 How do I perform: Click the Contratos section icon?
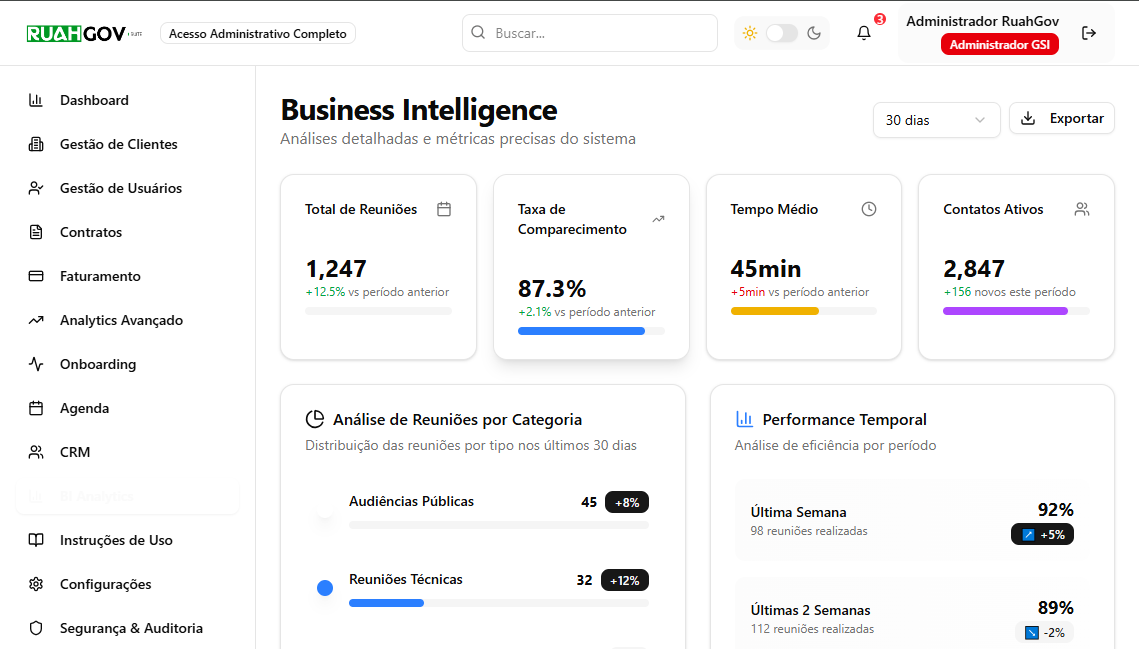coord(34,232)
